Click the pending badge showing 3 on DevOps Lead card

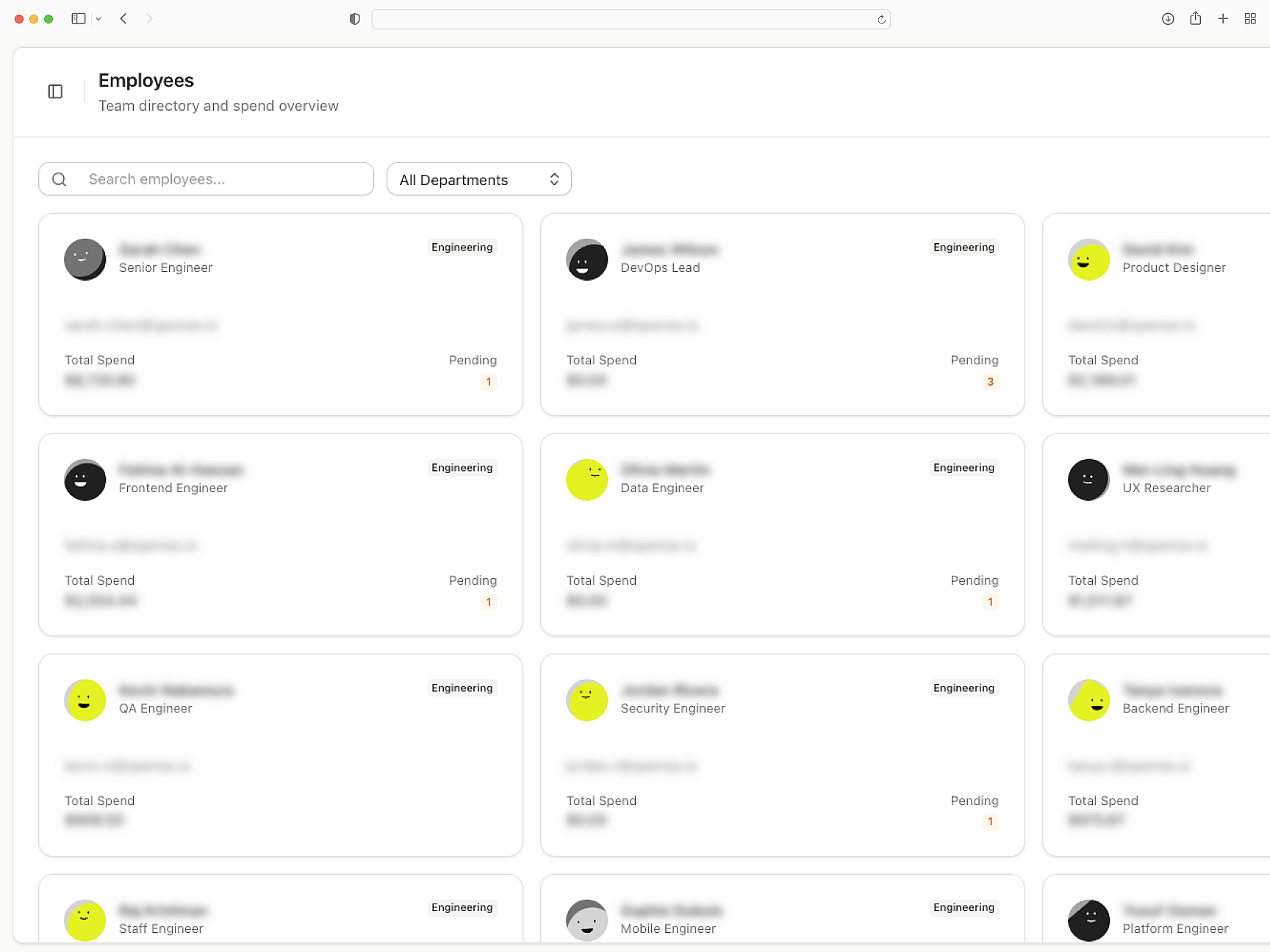tap(990, 381)
